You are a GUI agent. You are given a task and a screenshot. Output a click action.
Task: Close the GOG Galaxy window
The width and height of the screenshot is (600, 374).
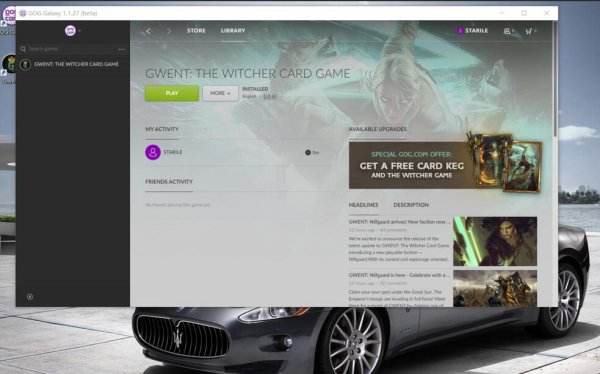[547, 13]
